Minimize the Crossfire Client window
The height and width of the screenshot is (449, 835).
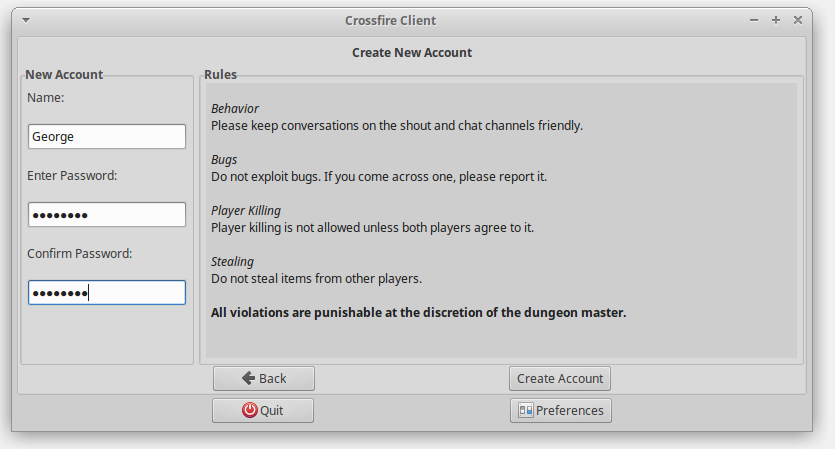(754, 20)
